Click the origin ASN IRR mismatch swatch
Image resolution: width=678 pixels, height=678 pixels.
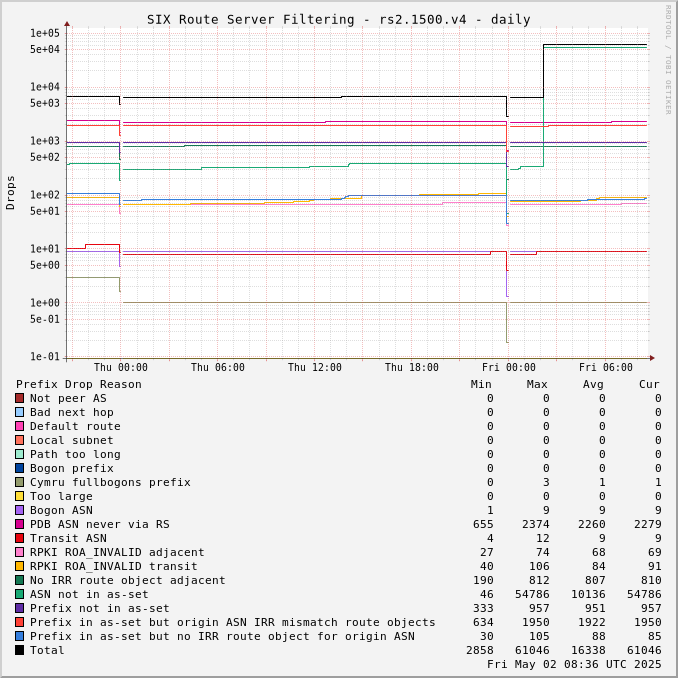tap(19, 622)
